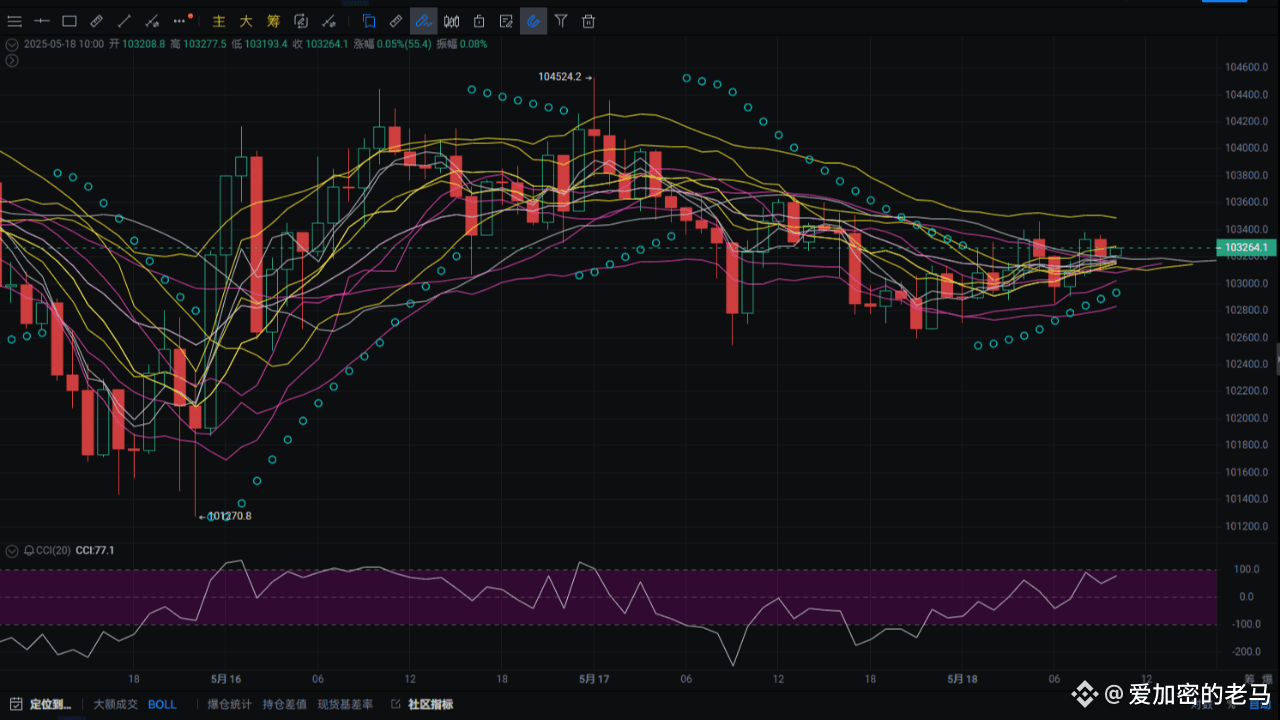Open the 社区指标 community indicators tab
This screenshot has width=1280, height=720.
(430, 704)
